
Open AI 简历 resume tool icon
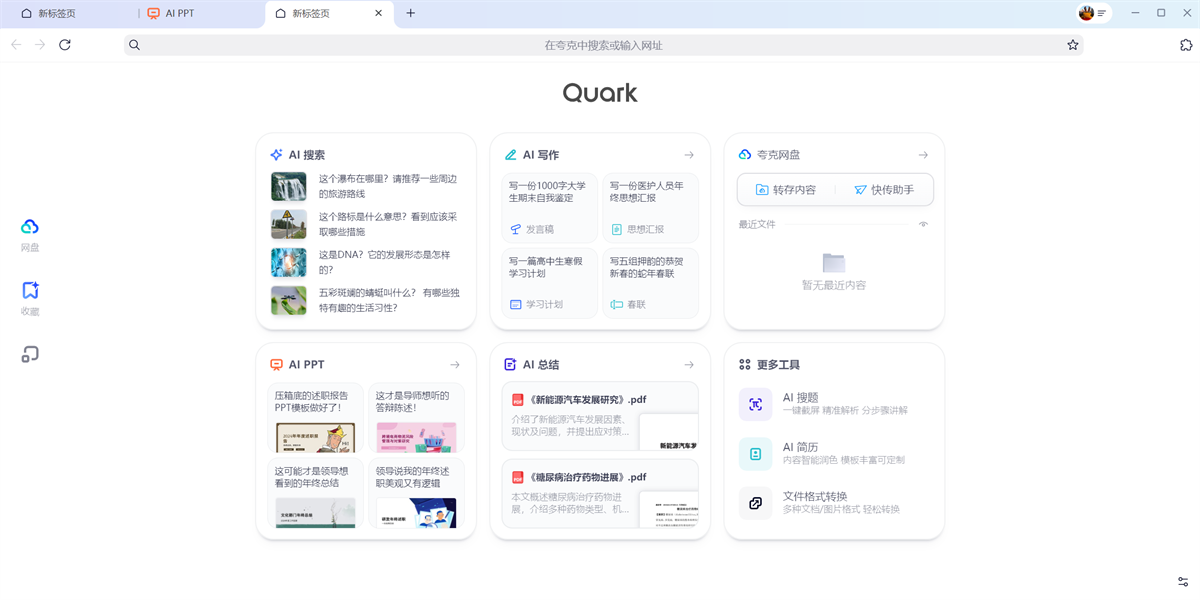click(755, 453)
